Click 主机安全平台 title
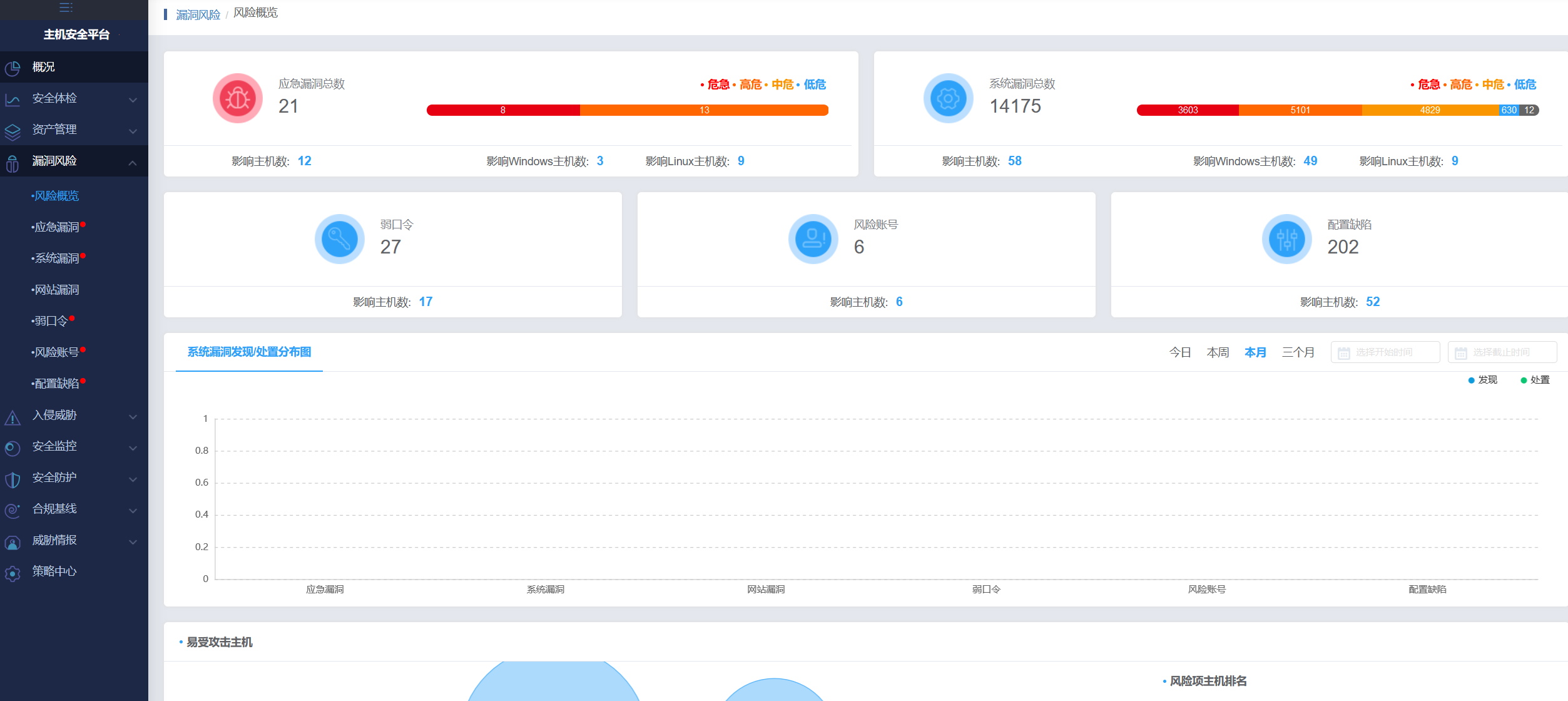Image resolution: width=1568 pixels, height=701 pixels. 76,34
